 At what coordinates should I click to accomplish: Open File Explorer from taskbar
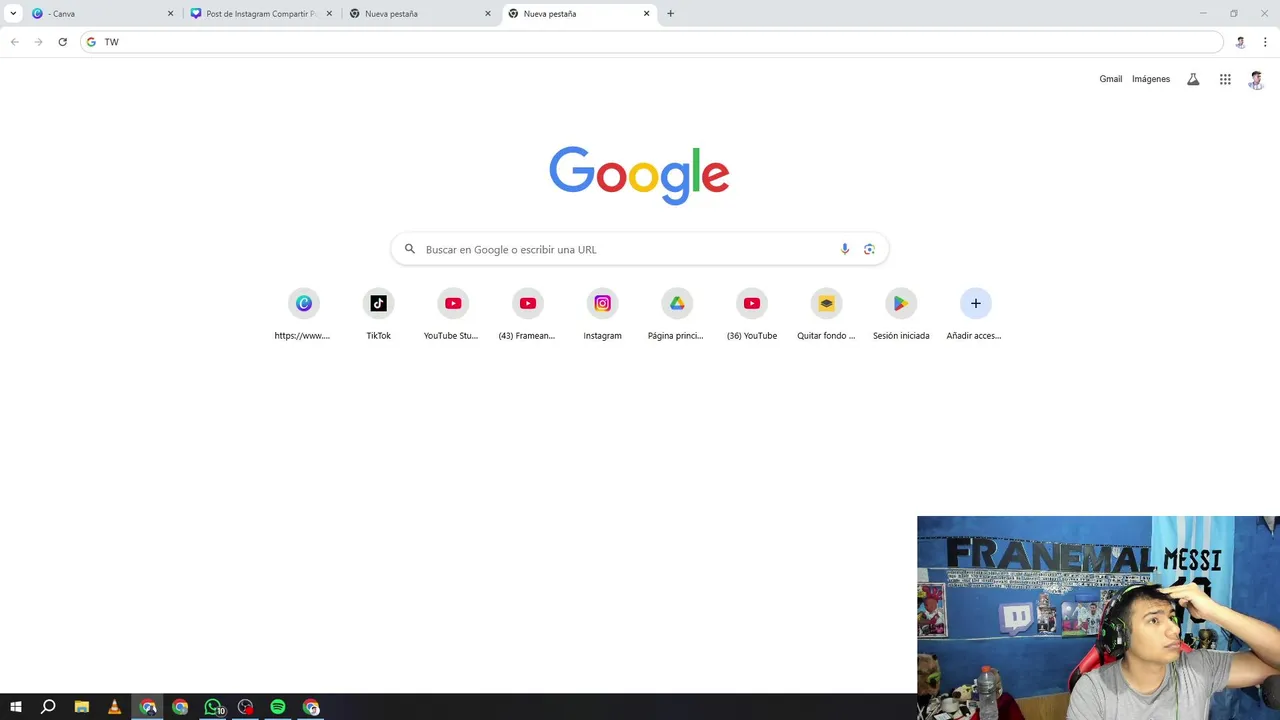pos(82,707)
